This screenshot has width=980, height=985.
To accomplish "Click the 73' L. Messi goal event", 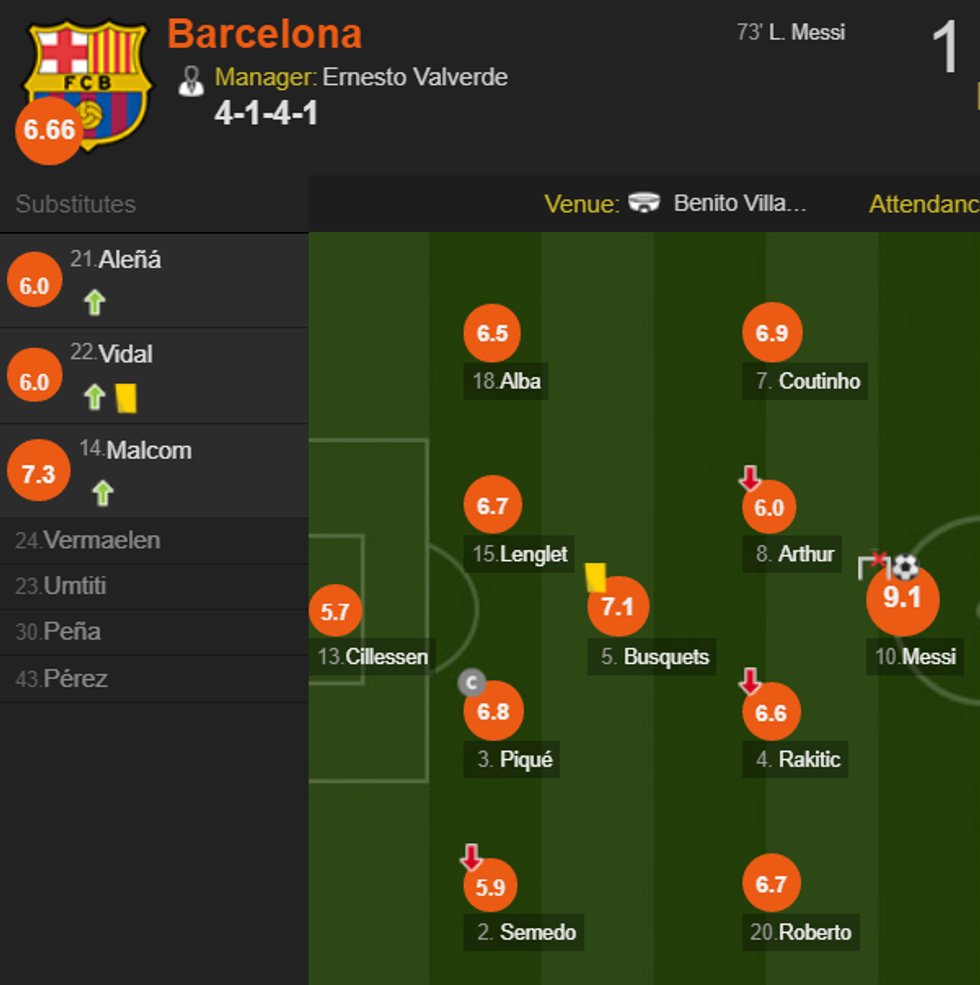I will point(791,33).
